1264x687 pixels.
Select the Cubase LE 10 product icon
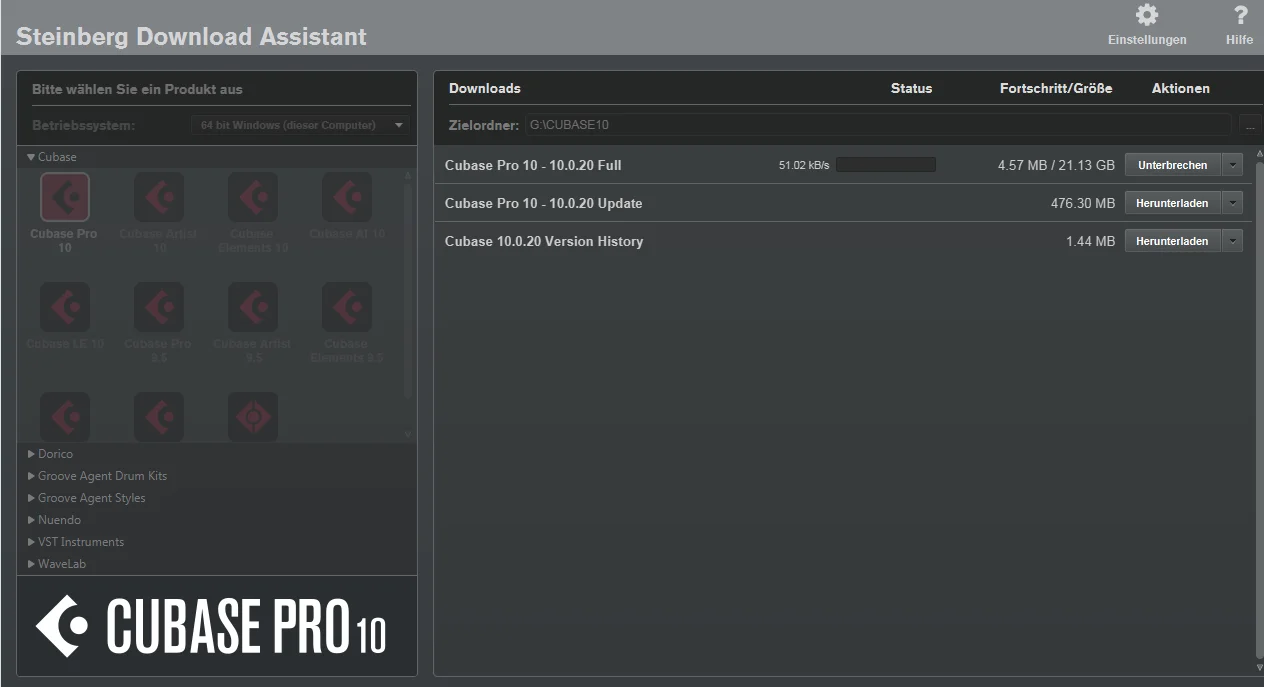pos(65,307)
